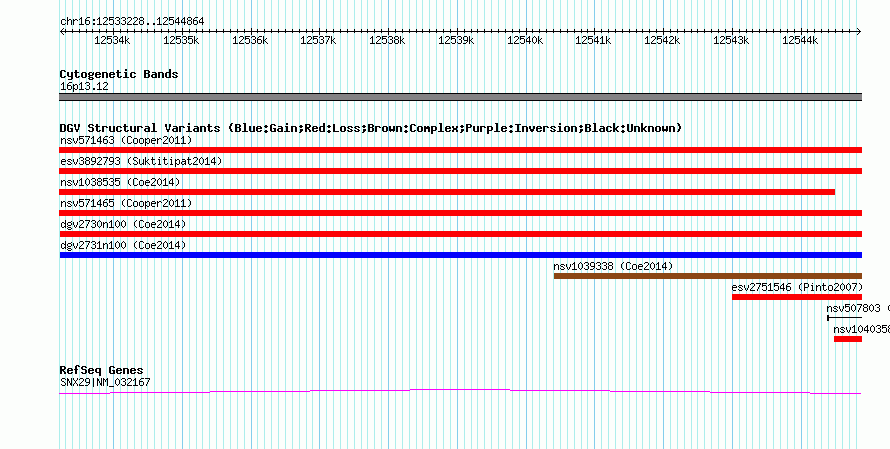890x449 pixels.
Task: Click the 12538k ruler tick label
Action: 387,40
